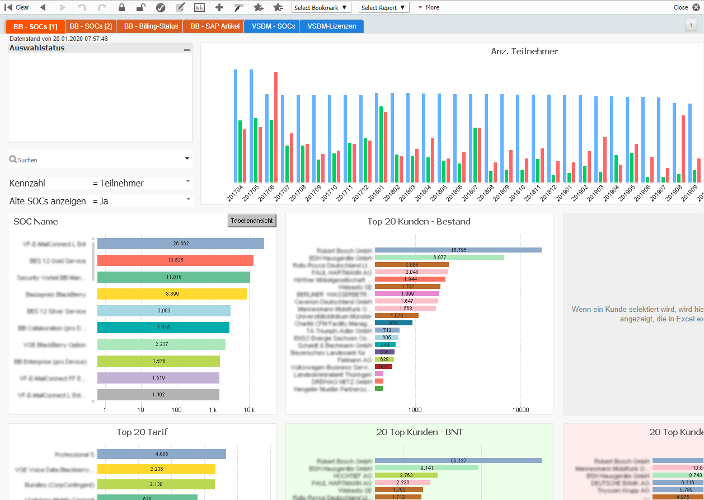Viewport: 704px width, 500px height.
Task: Select the red BES 12 Gold Service bar
Action: pos(175,260)
